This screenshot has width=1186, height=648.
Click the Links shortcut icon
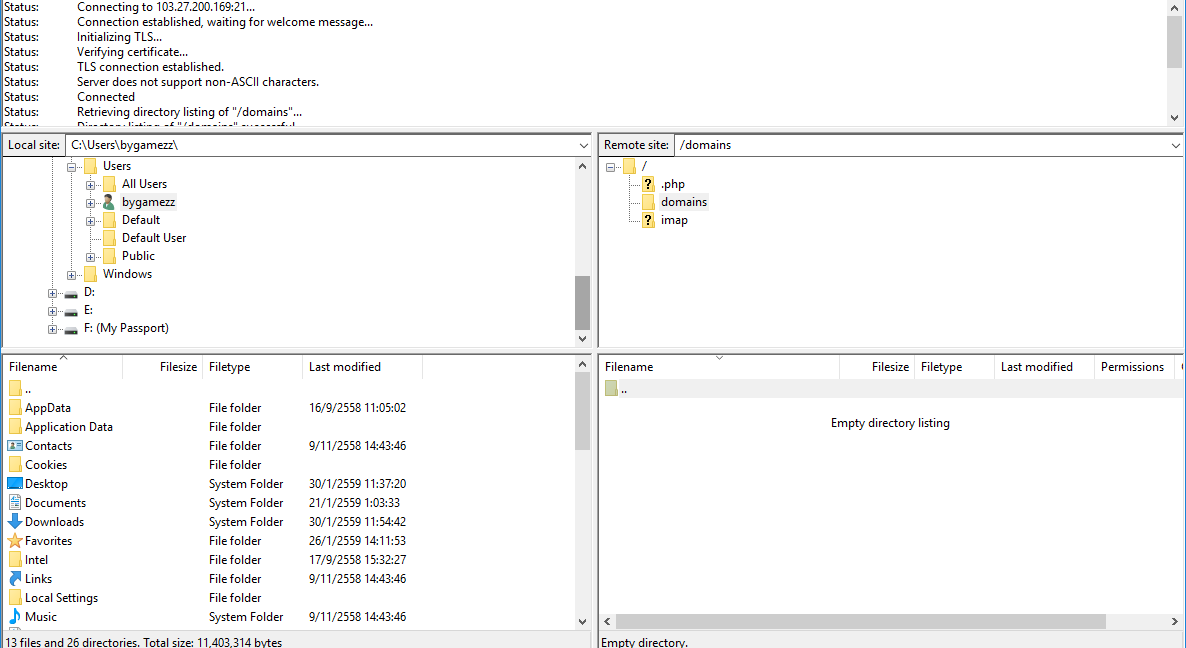[x=15, y=579]
